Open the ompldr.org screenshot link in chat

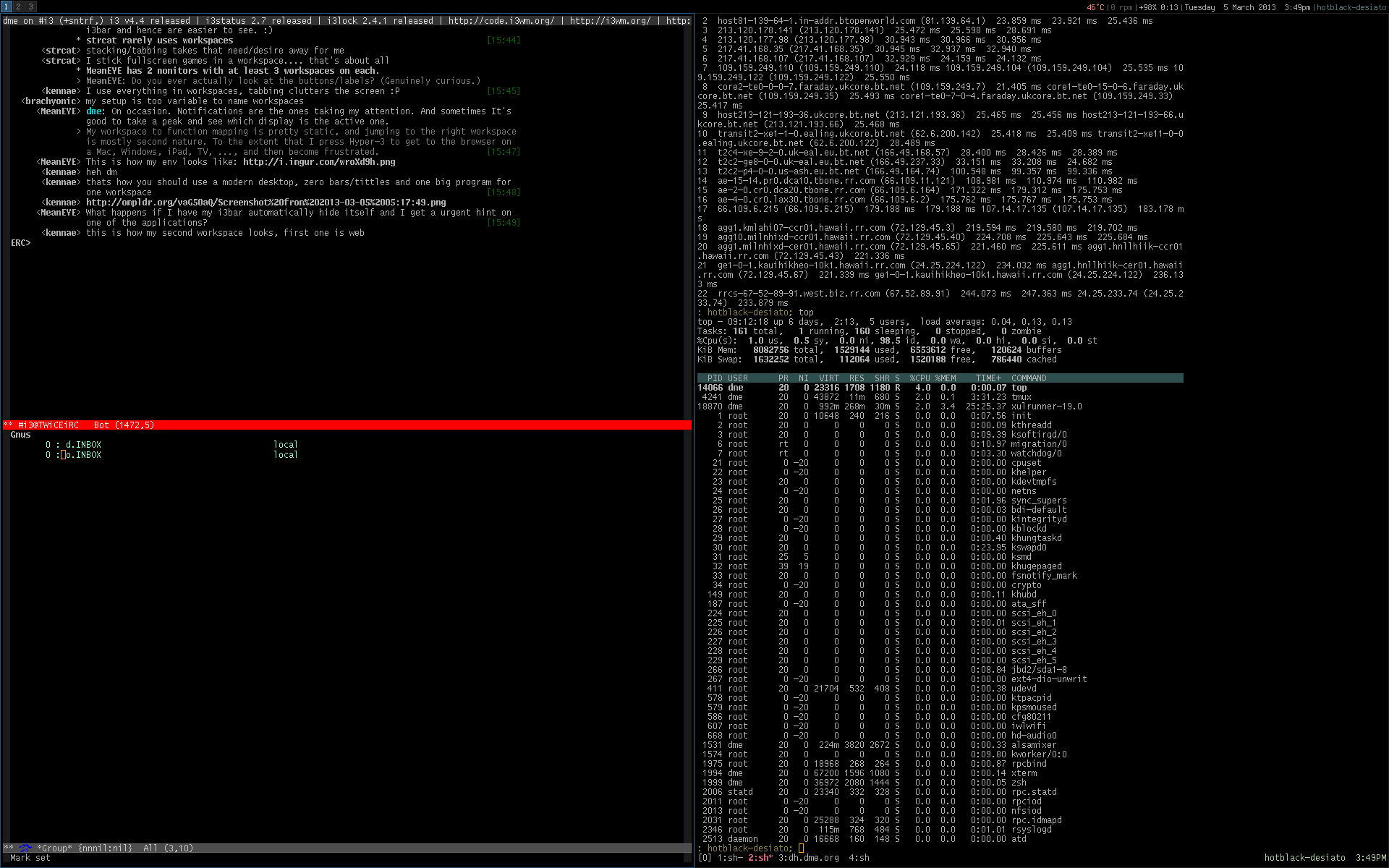(266, 203)
